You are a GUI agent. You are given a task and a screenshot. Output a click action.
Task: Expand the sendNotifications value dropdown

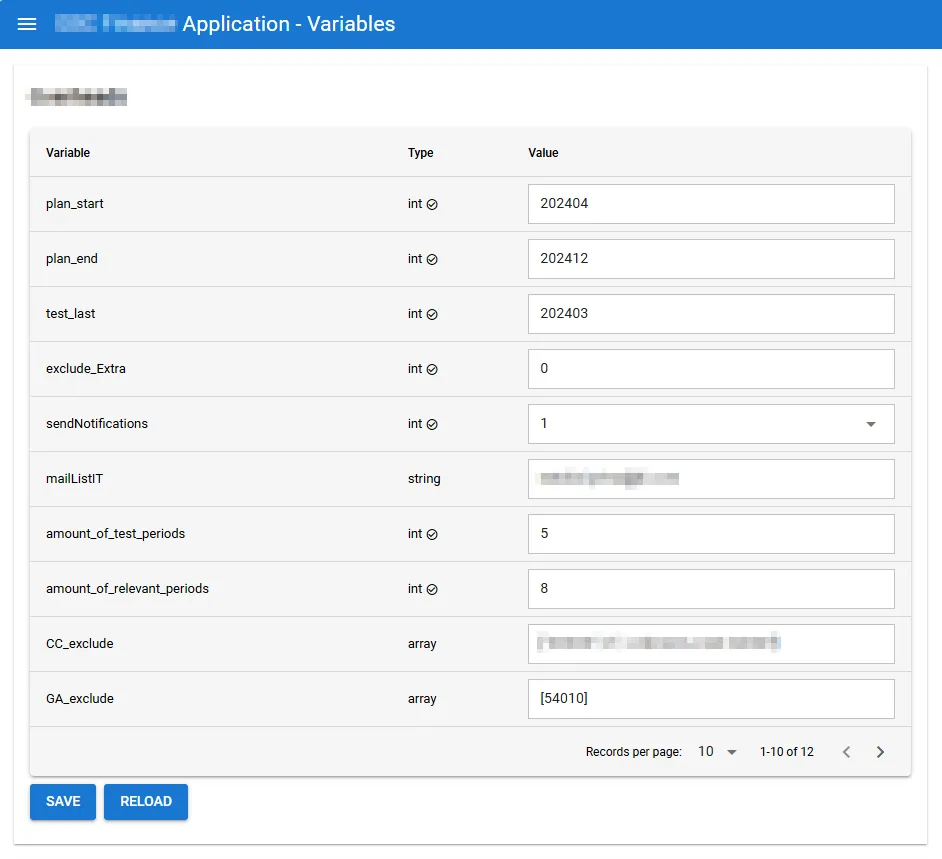click(x=870, y=424)
